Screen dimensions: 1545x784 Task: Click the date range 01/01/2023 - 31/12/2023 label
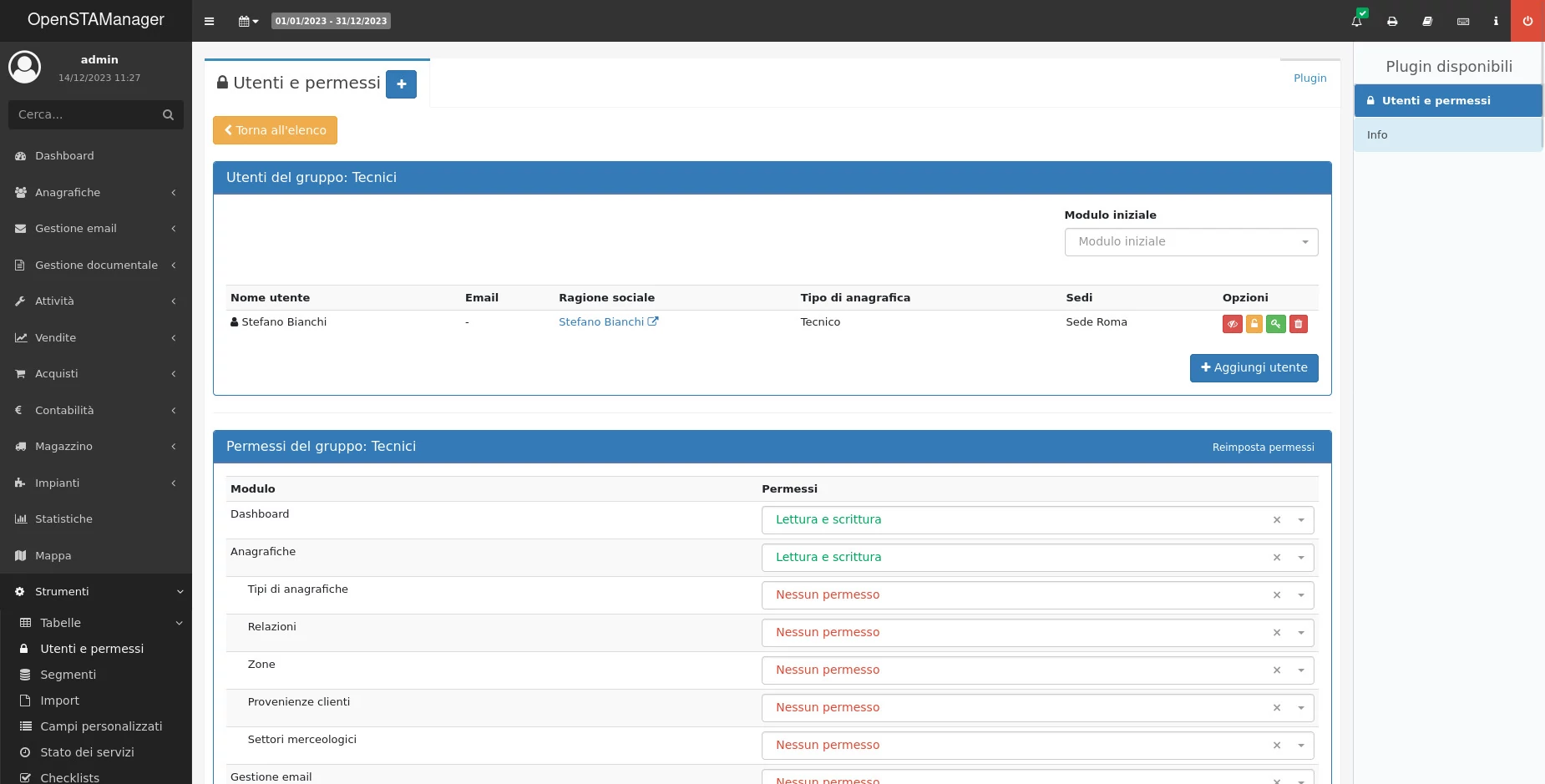click(x=331, y=21)
